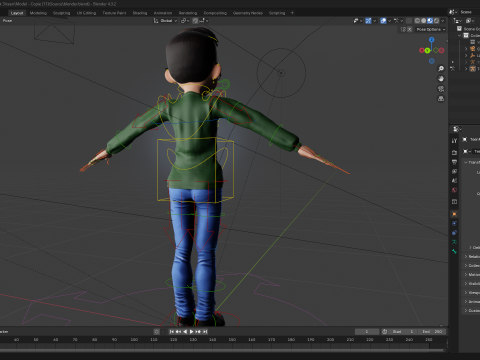Switch perspective/orthographic with grid button

coord(441,99)
